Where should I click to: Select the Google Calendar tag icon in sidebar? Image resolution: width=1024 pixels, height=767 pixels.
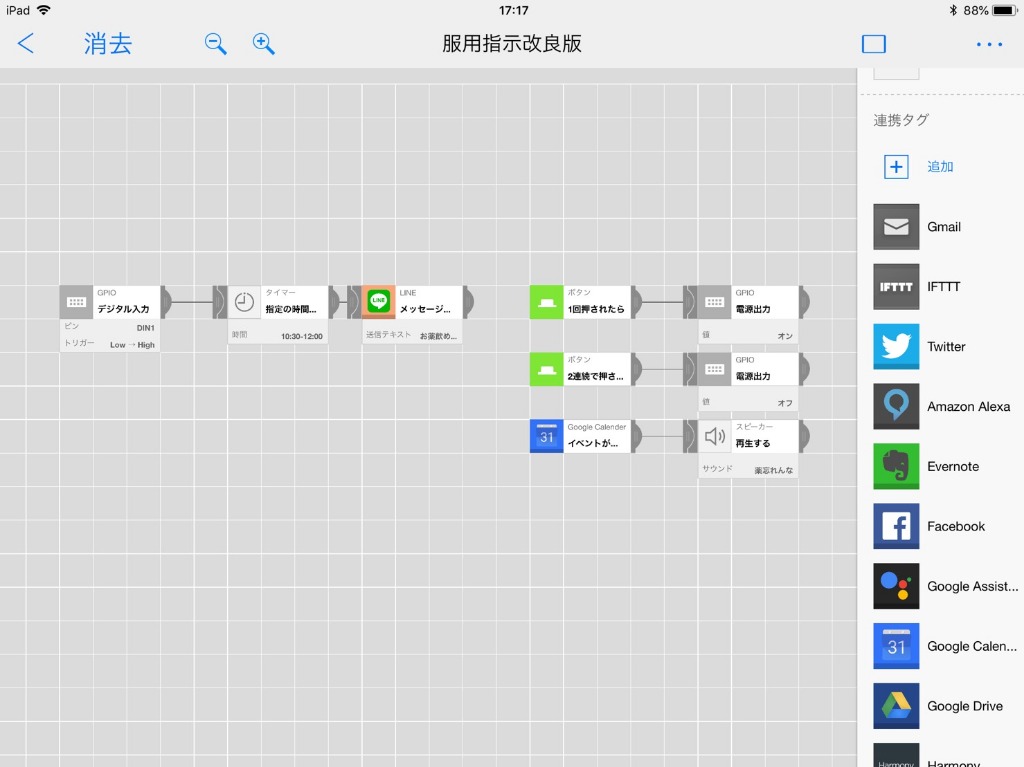896,646
